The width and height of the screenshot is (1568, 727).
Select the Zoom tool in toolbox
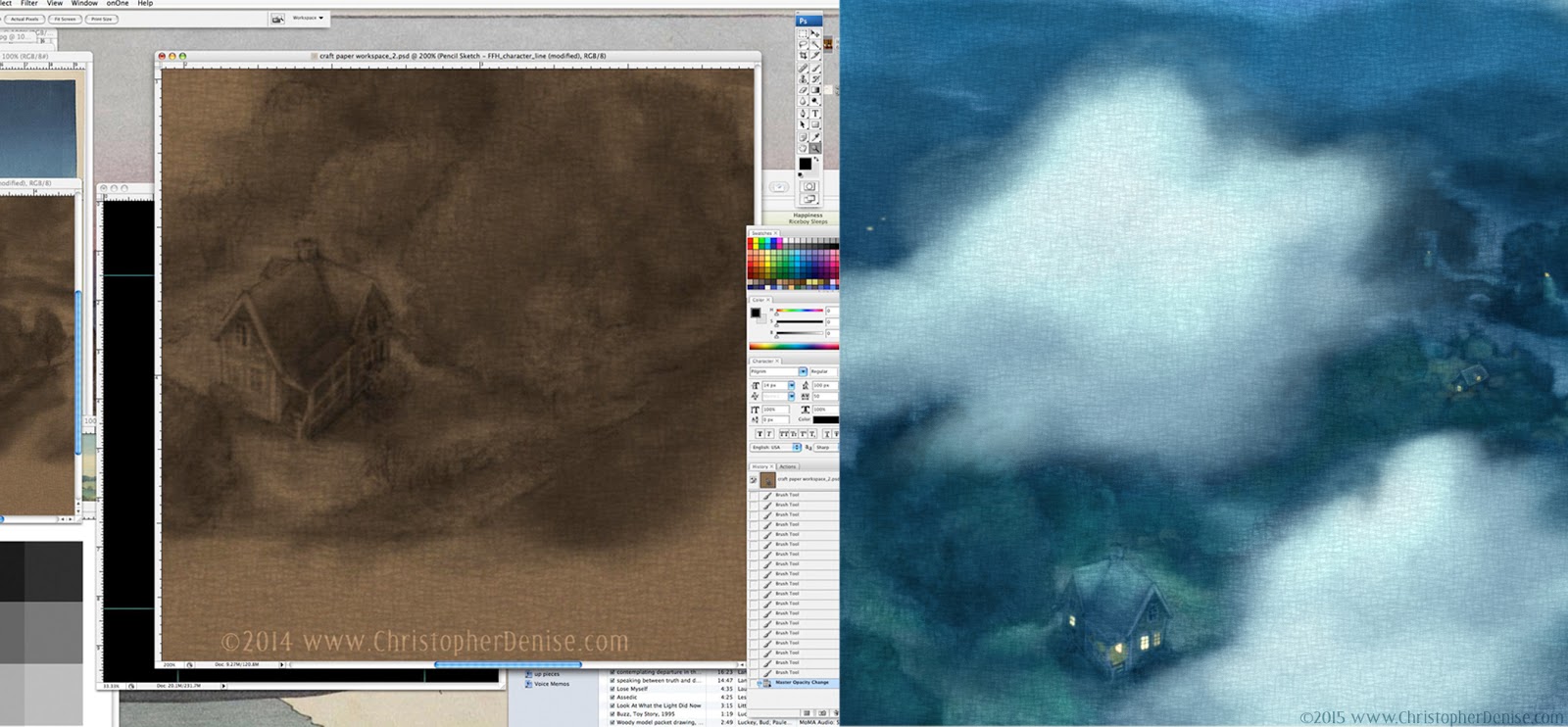pyautogui.click(x=814, y=148)
